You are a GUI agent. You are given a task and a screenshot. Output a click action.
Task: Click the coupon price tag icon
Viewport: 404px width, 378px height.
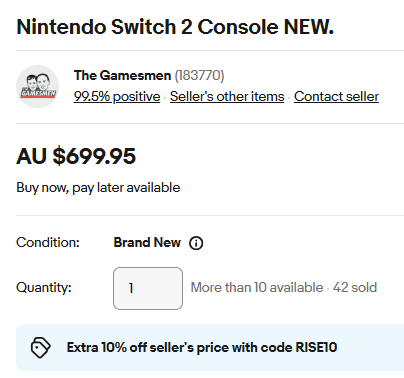40,348
